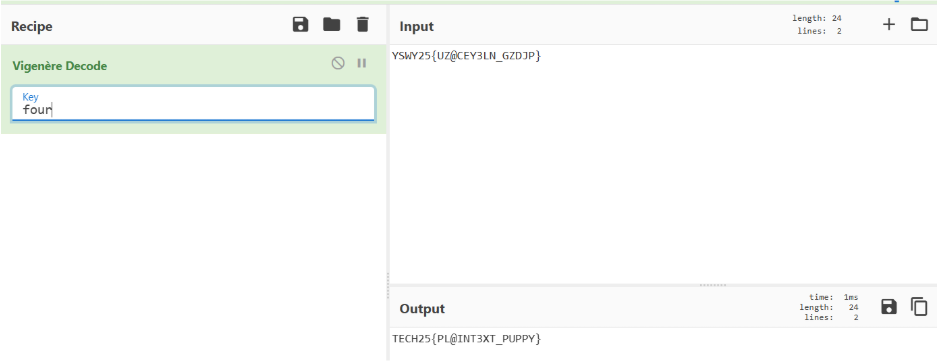View the output time and length stats

[x=828, y=307]
